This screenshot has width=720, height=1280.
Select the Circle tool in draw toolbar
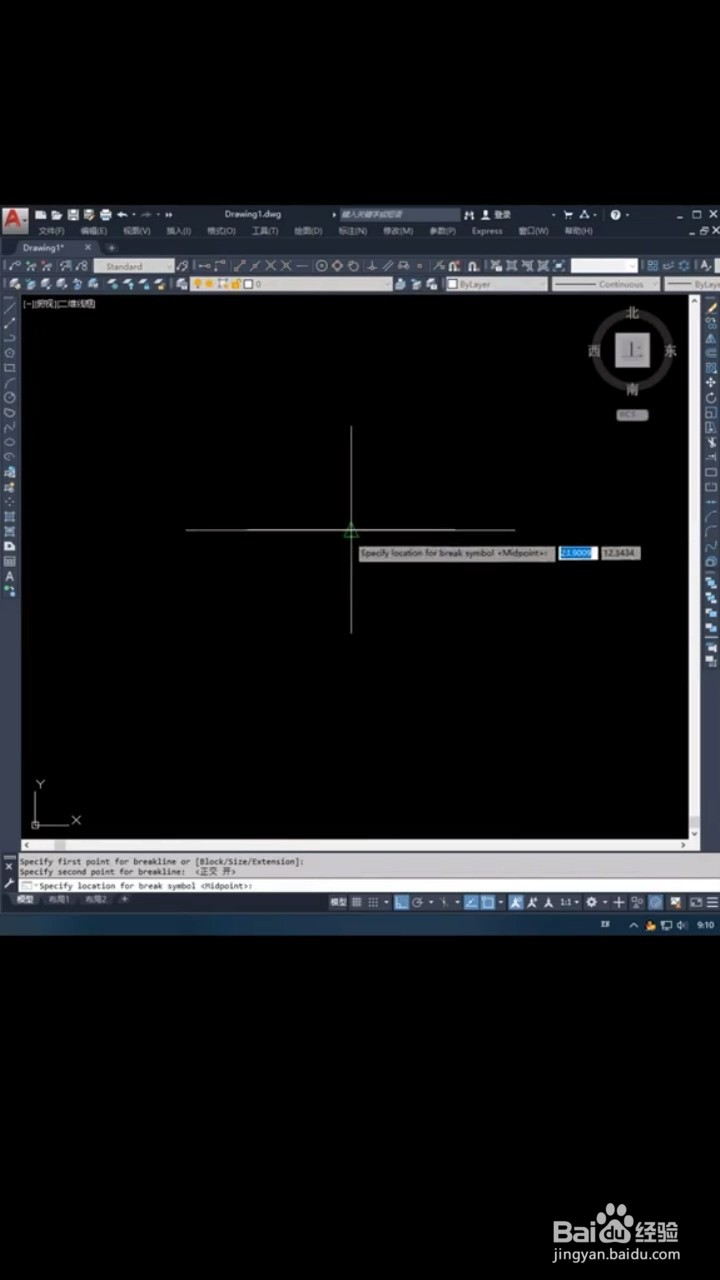(10, 397)
